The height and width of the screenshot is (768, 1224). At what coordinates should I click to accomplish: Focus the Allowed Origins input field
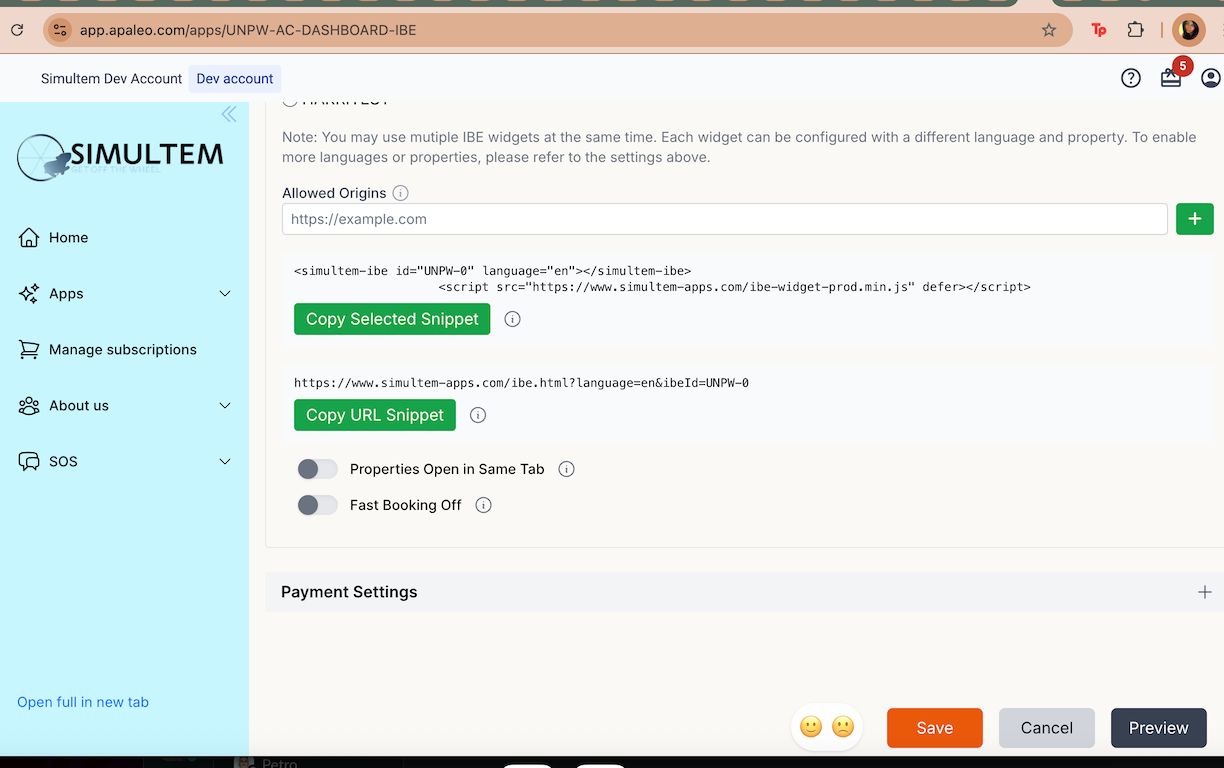725,219
